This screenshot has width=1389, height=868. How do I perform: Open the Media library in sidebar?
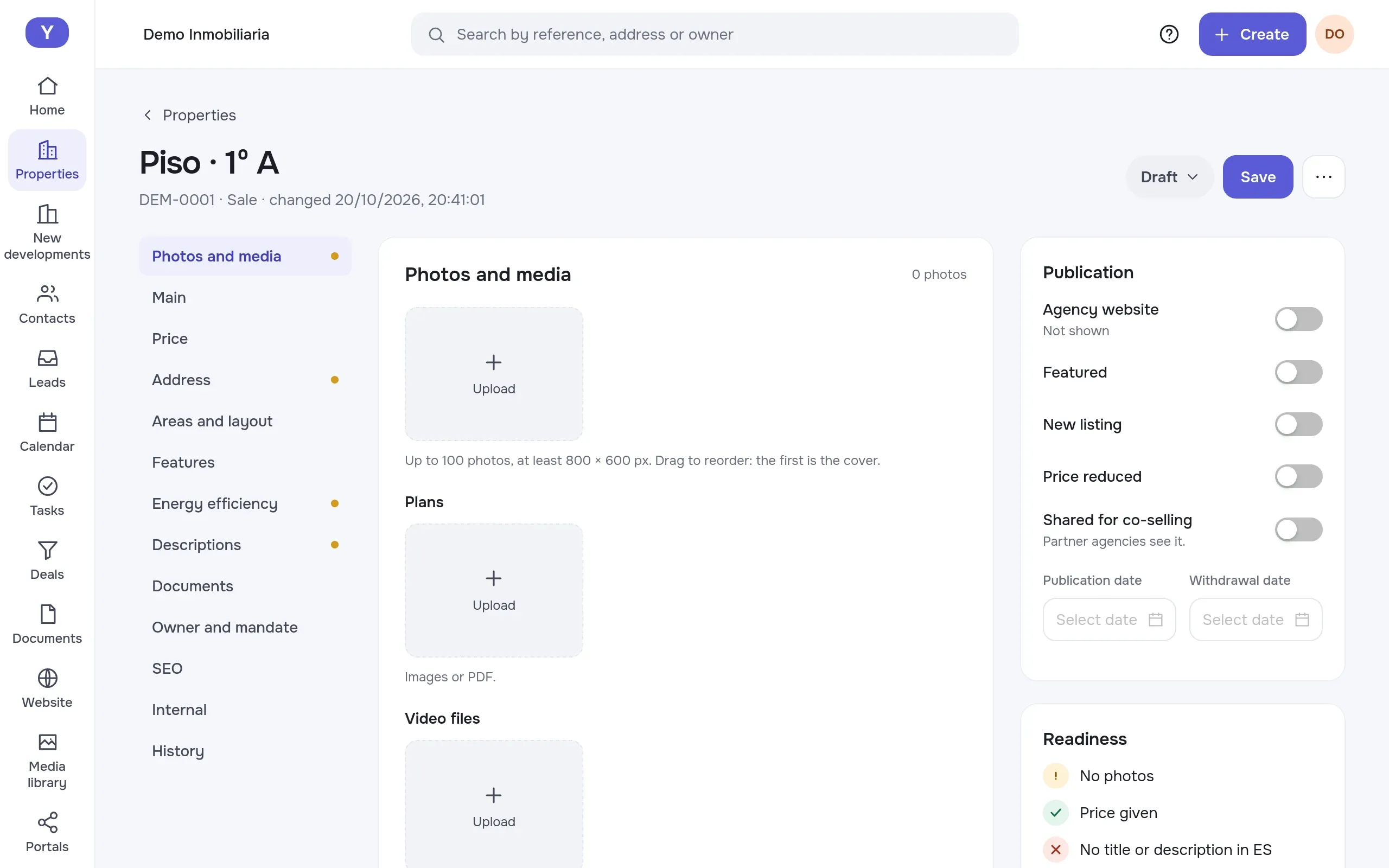(x=47, y=761)
